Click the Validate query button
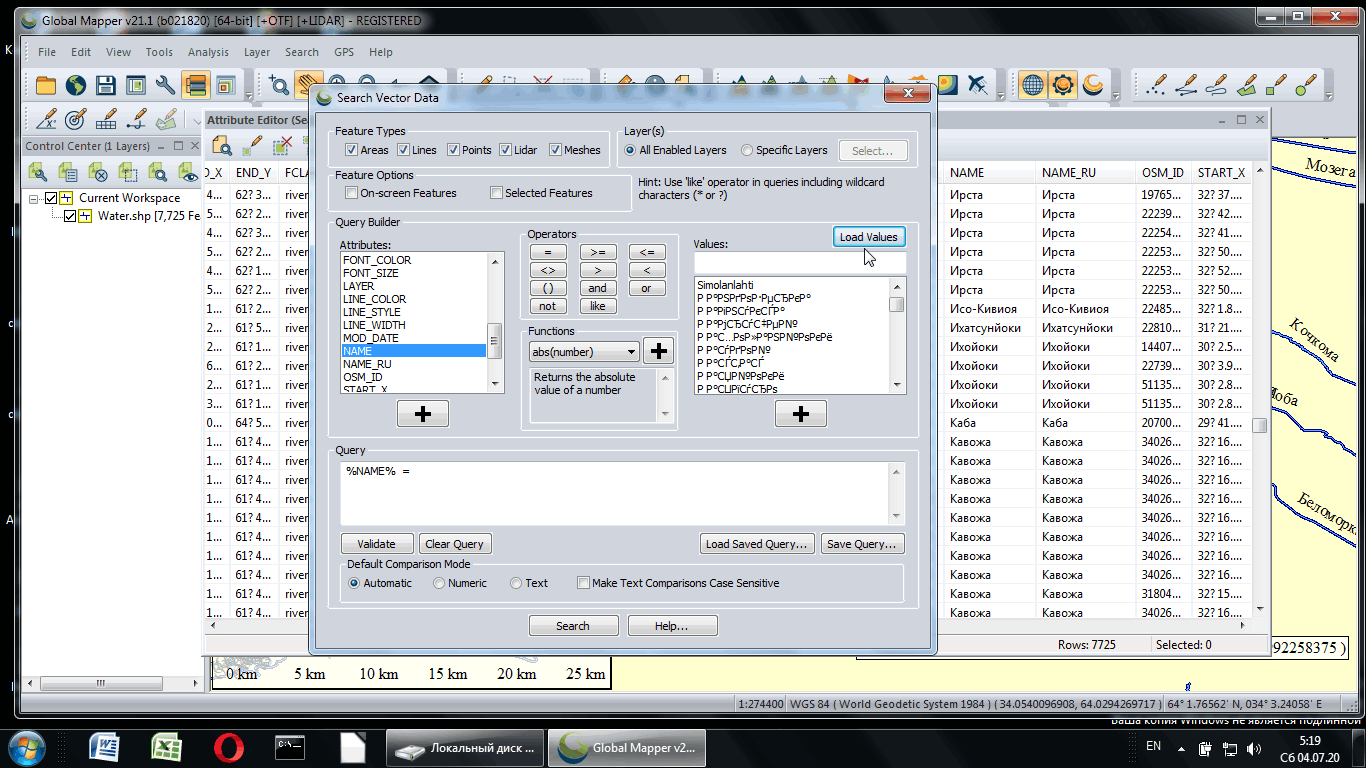 (376, 544)
